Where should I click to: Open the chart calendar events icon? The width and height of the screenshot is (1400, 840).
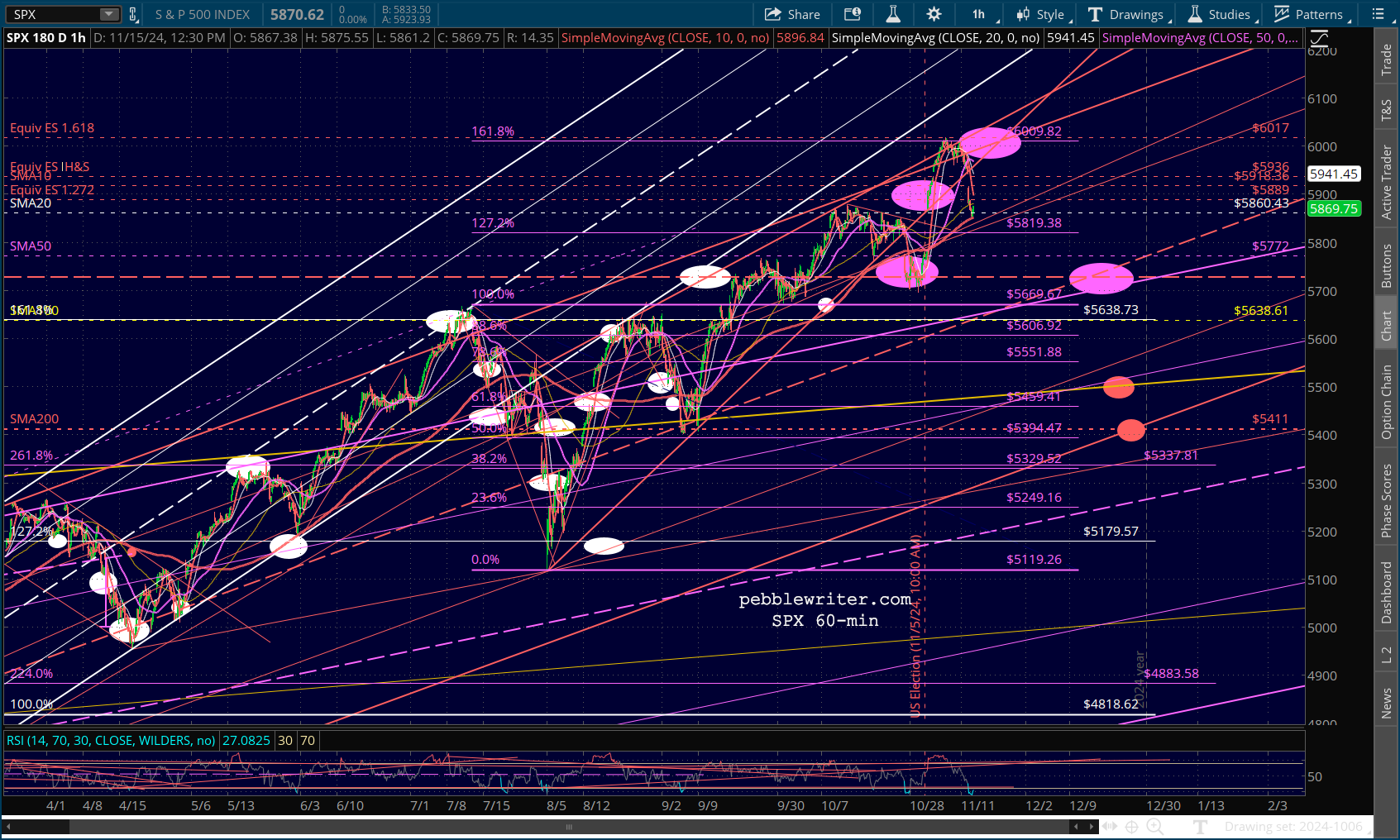coord(853,14)
